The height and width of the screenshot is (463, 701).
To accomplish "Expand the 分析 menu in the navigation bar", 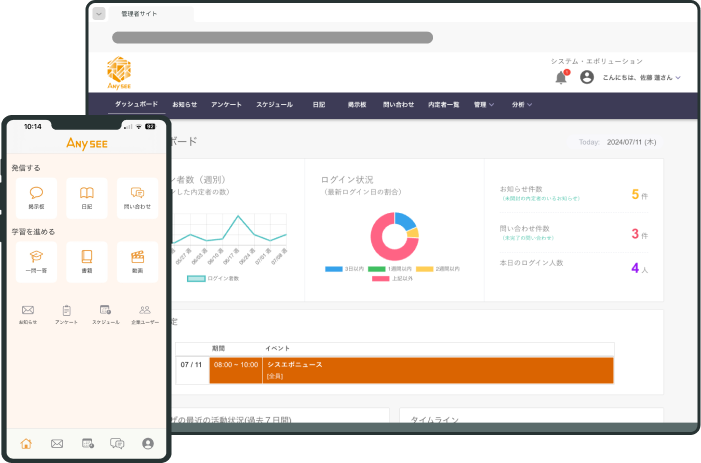I will pos(522,105).
